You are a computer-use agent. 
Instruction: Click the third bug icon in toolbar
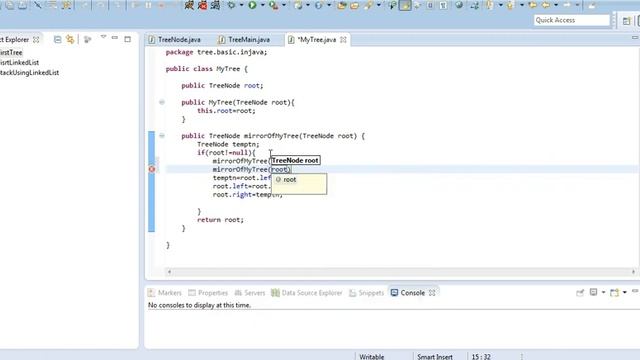216,5
